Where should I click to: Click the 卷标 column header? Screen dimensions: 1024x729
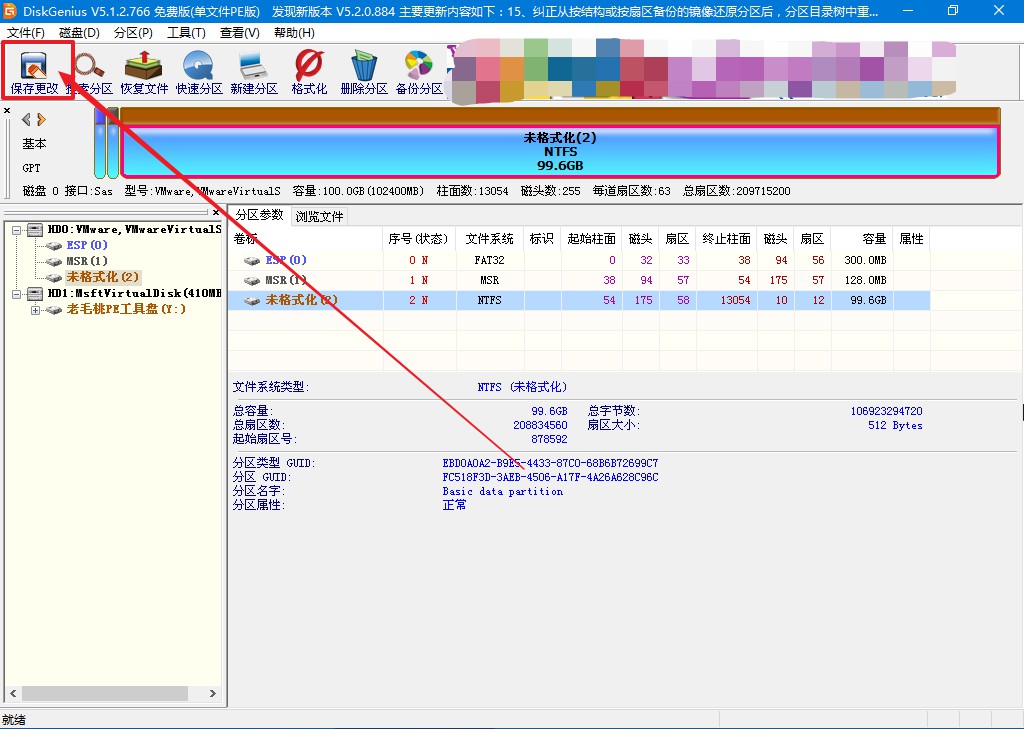[306, 239]
